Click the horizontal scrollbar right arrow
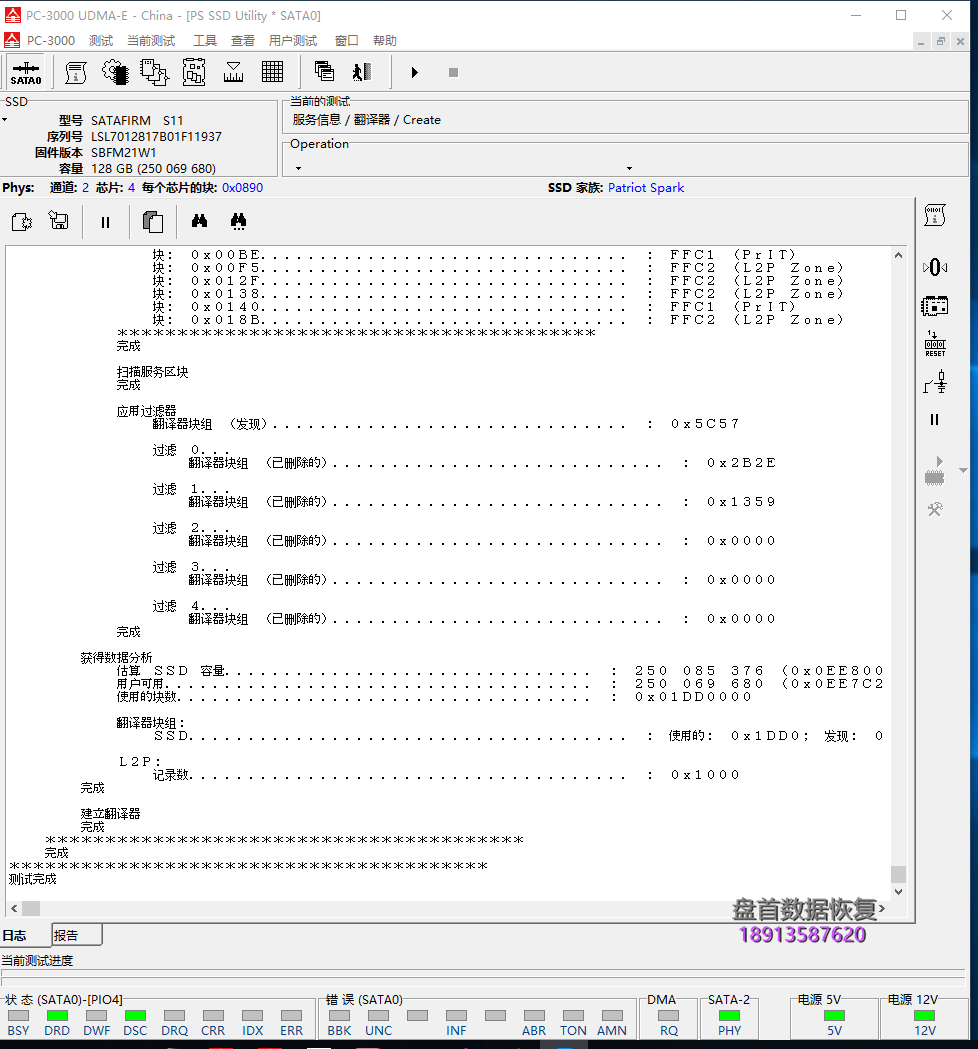The height and width of the screenshot is (1049, 978). (x=882, y=909)
